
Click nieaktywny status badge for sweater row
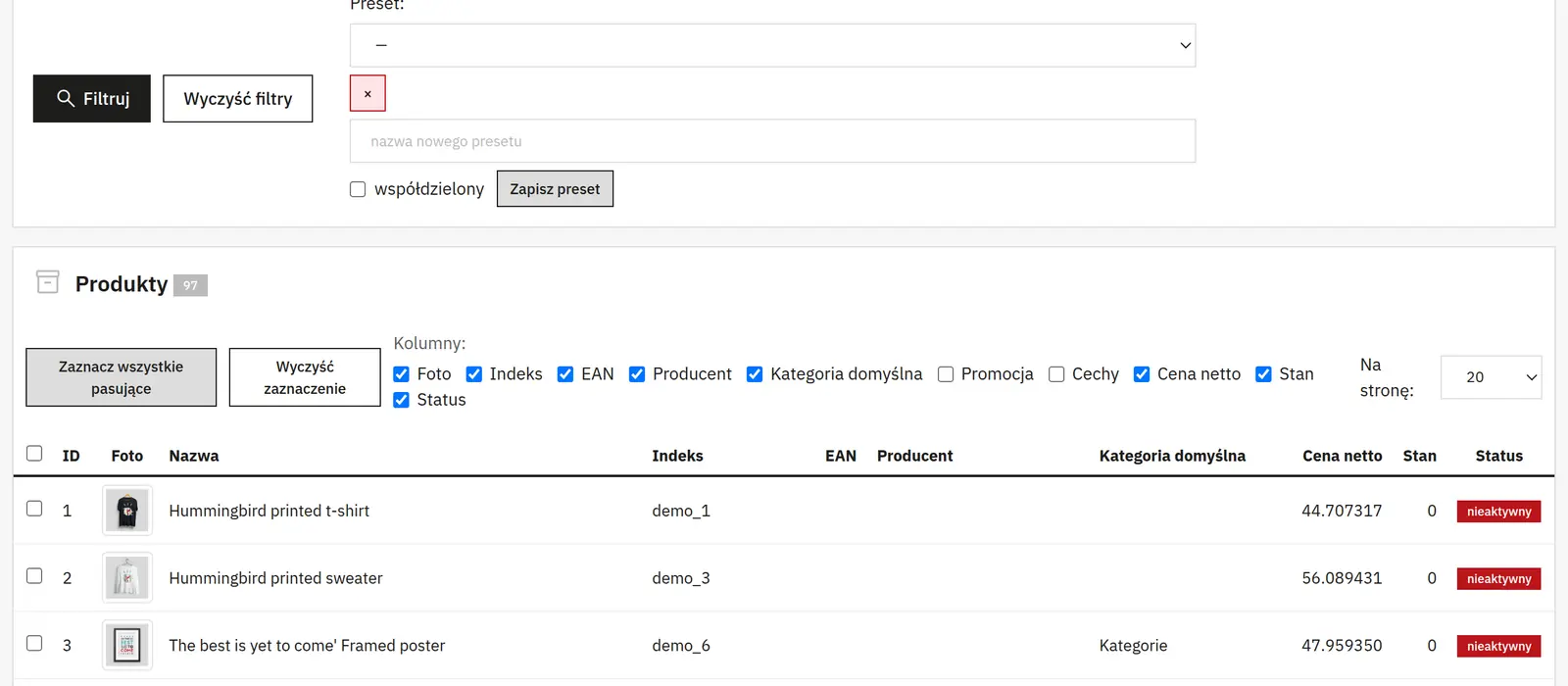[1499, 579]
